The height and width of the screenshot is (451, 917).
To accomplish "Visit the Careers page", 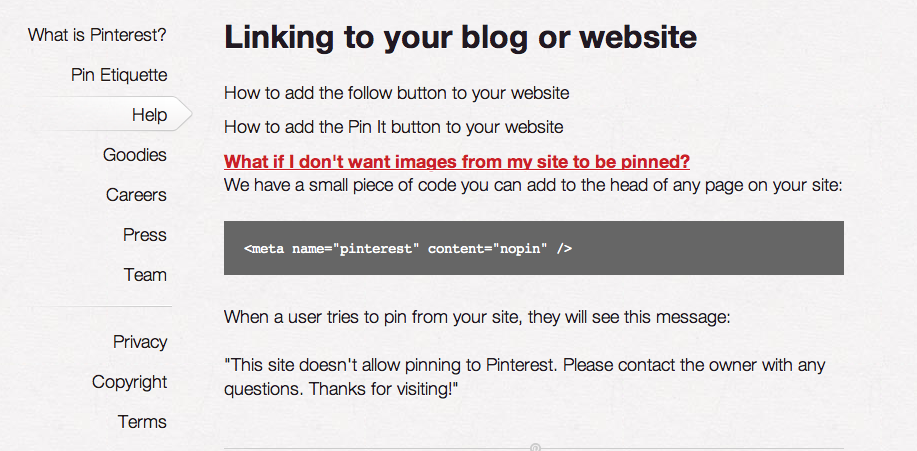I will point(136,195).
